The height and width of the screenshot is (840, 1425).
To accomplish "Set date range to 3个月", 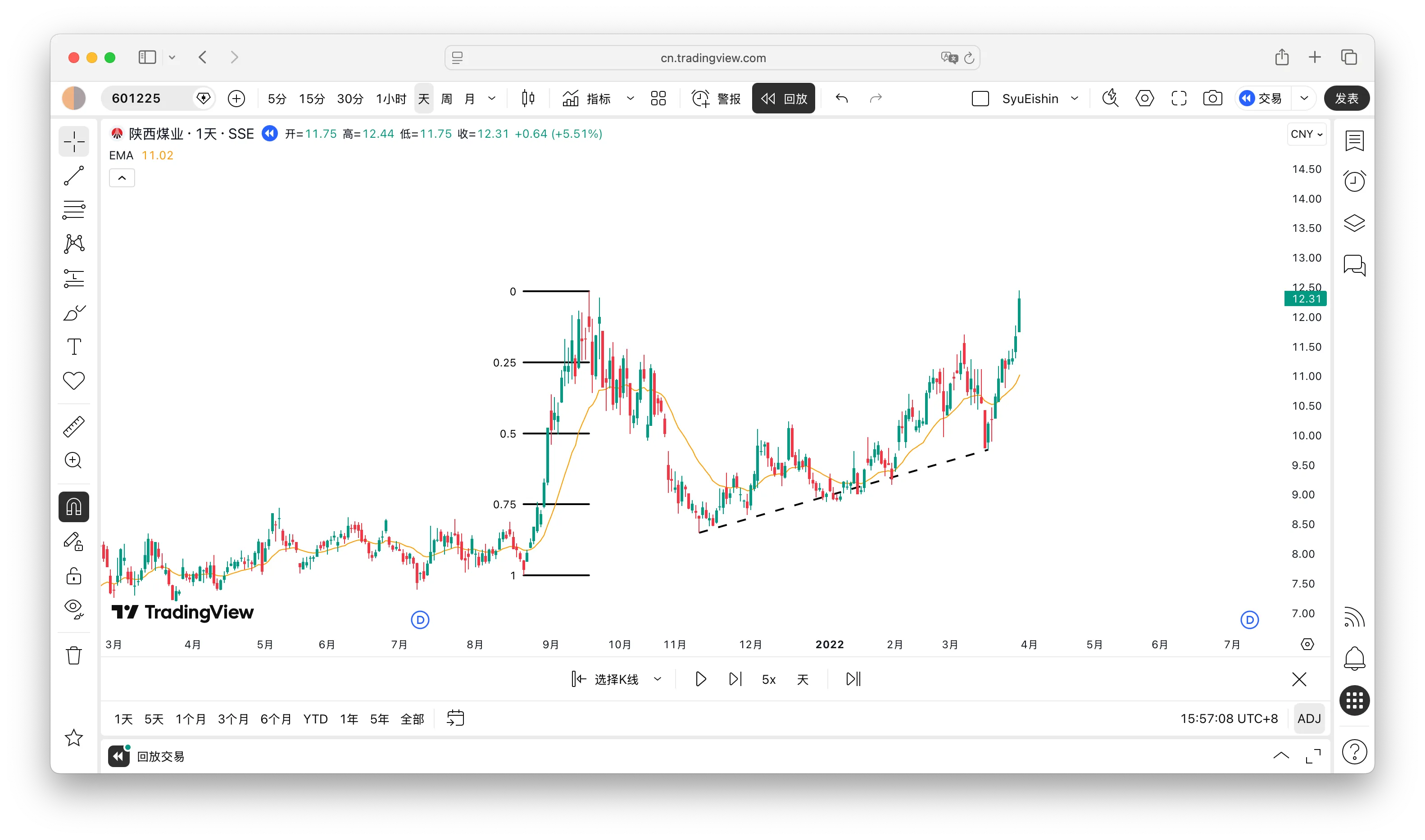I will tap(233, 719).
